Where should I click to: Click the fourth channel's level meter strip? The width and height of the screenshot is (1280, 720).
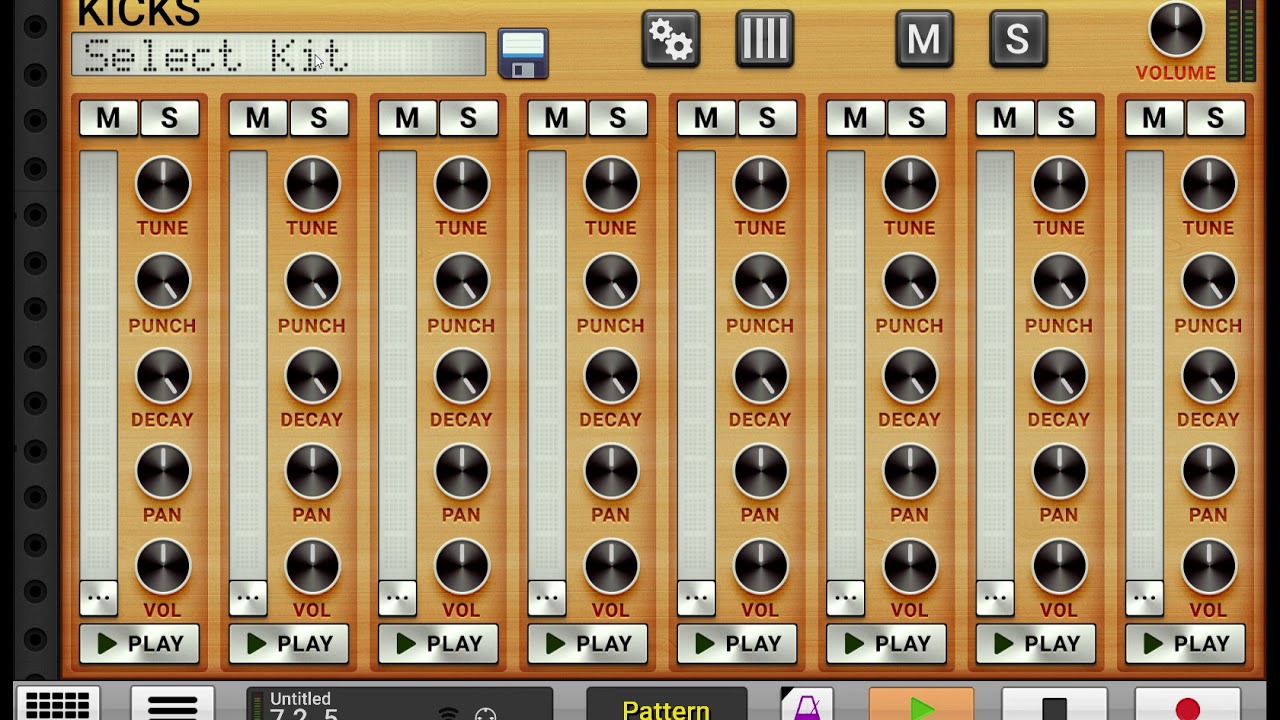[546, 365]
